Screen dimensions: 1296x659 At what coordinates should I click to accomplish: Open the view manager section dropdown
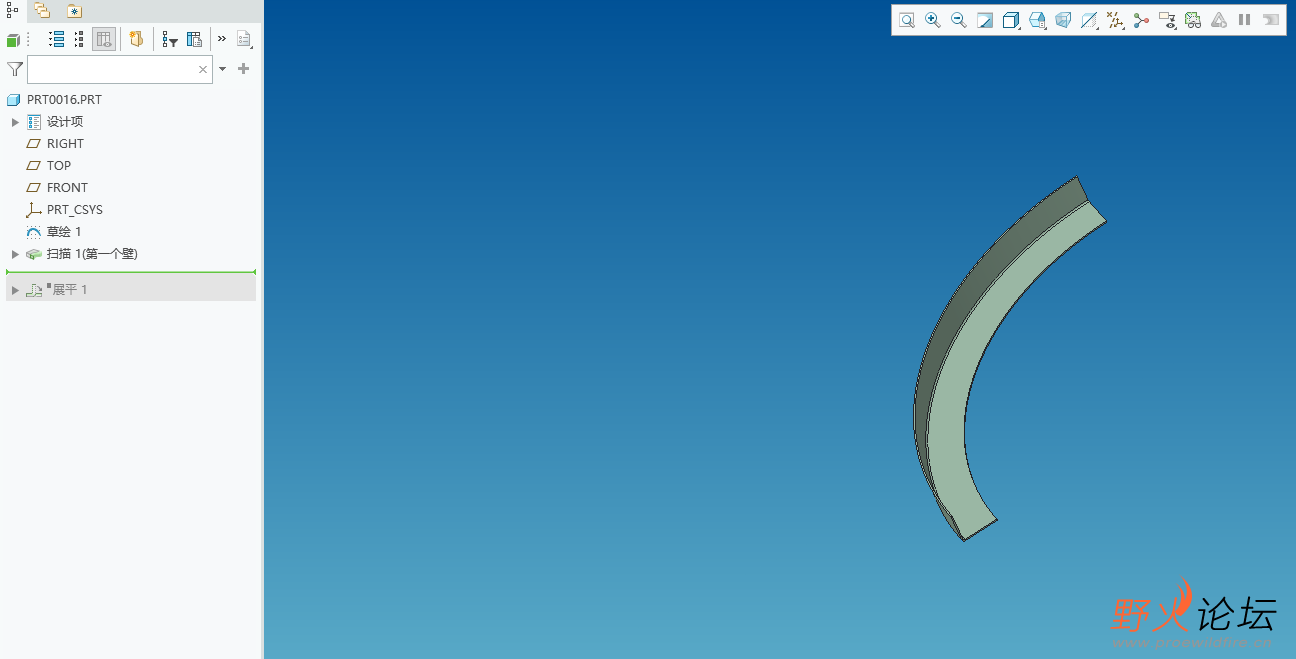1089,20
